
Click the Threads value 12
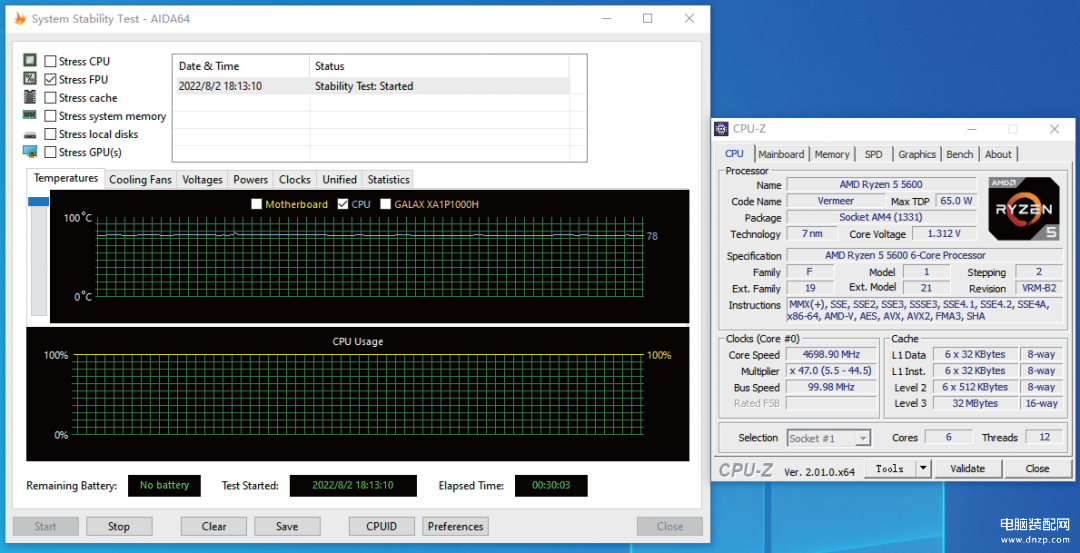click(x=1045, y=437)
